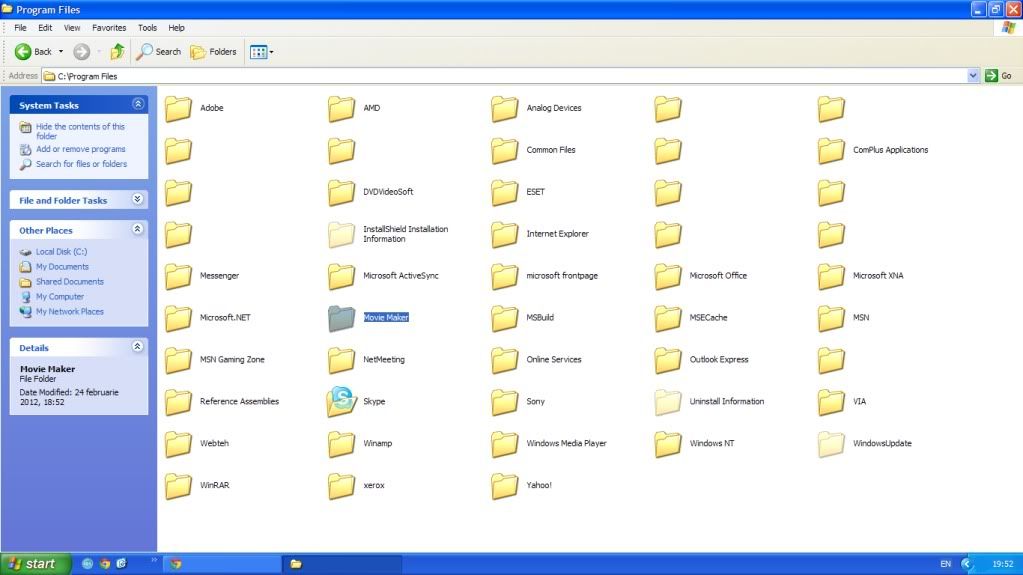This screenshot has height=575, width=1023.
Task: Click the Chrome taskbar window button
Action: [x=222, y=564]
